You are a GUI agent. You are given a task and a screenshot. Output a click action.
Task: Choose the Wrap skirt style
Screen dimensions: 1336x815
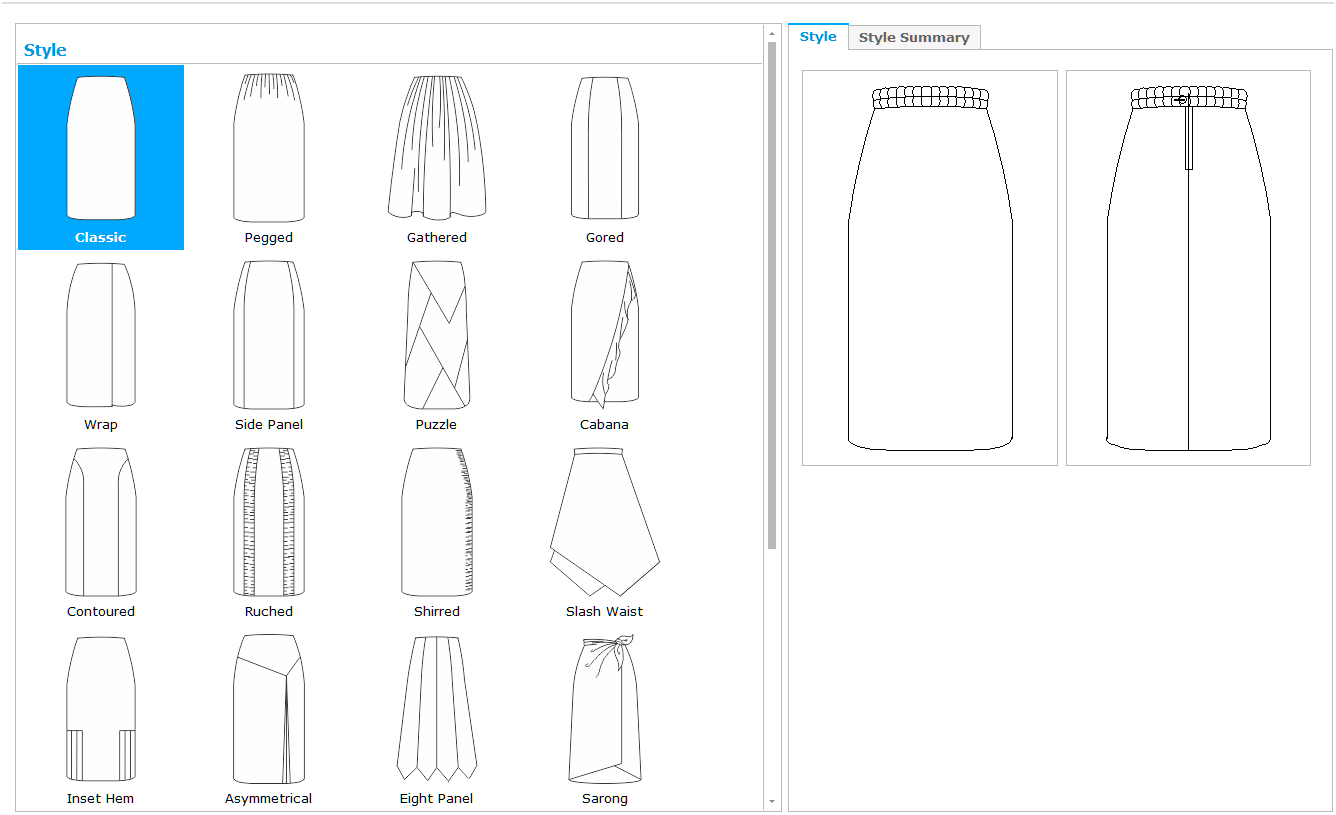point(101,344)
